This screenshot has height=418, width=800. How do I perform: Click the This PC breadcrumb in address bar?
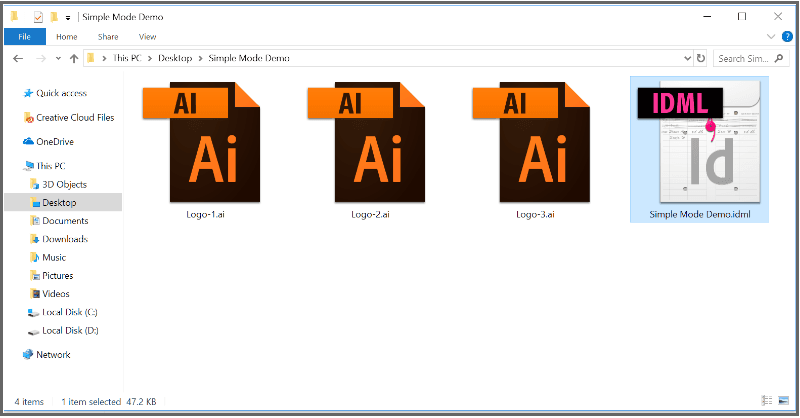(x=127, y=58)
